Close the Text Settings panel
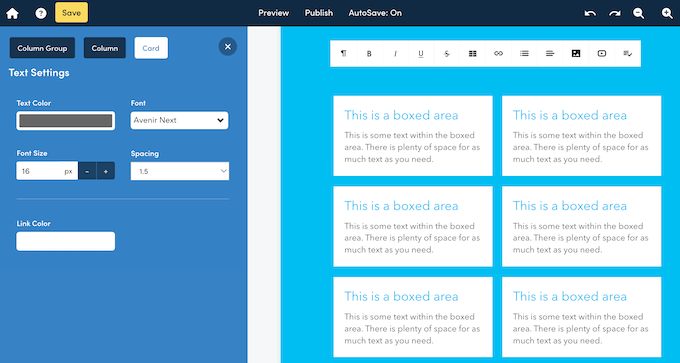The height and width of the screenshot is (363, 680). (228, 46)
